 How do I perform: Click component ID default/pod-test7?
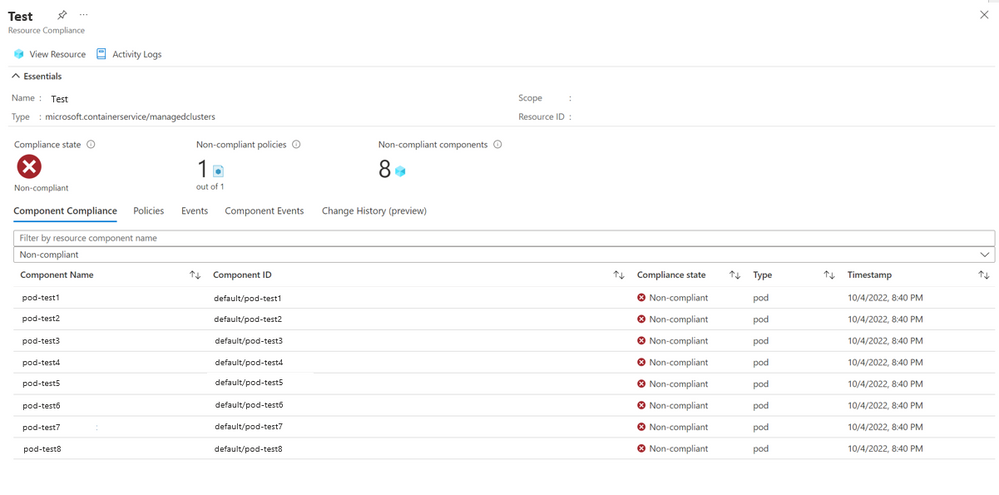pos(249,426)
